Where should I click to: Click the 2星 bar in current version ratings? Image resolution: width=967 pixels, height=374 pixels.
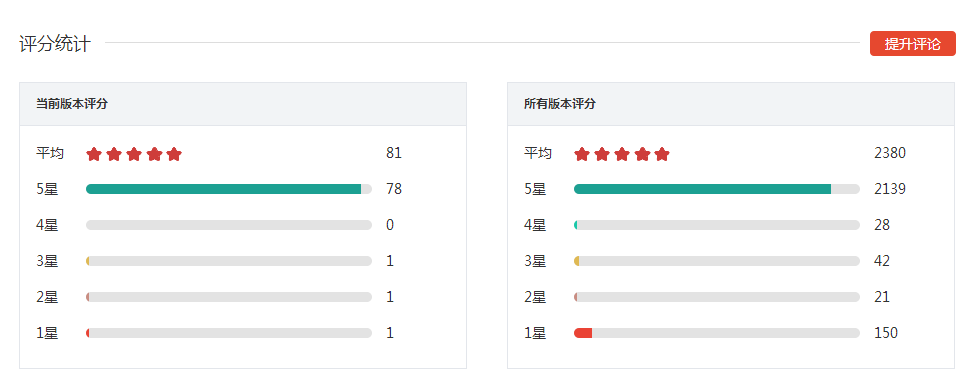229,297
